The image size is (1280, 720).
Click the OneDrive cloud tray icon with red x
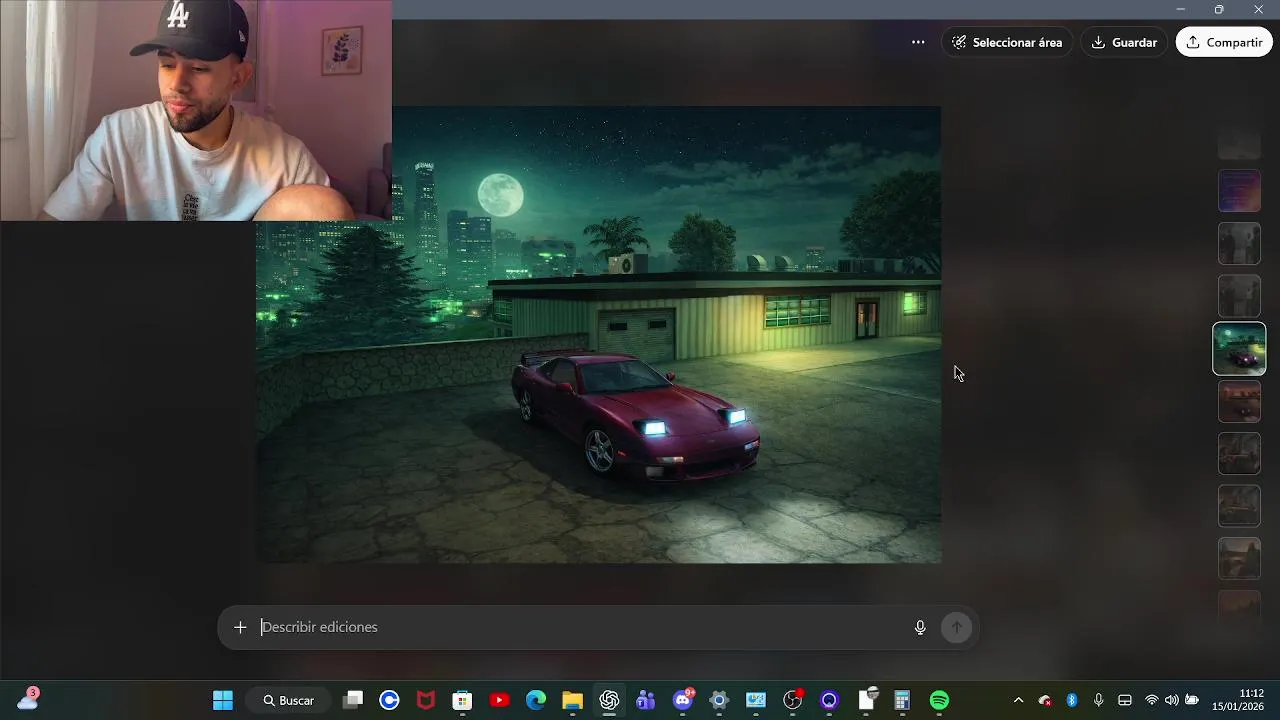(x=1045, y=700)
